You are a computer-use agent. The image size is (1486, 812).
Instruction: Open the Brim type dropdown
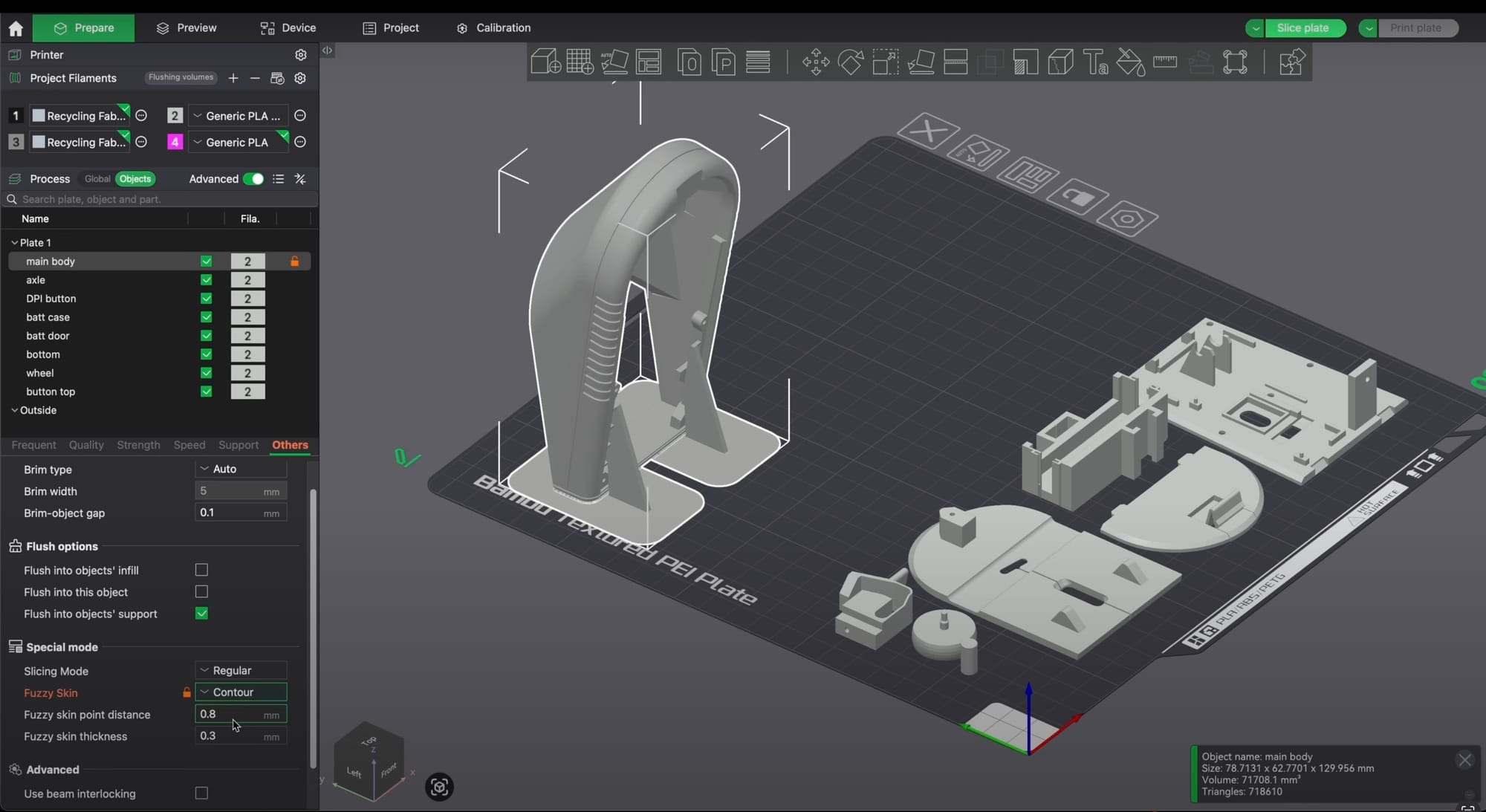[x=239, y=469]
